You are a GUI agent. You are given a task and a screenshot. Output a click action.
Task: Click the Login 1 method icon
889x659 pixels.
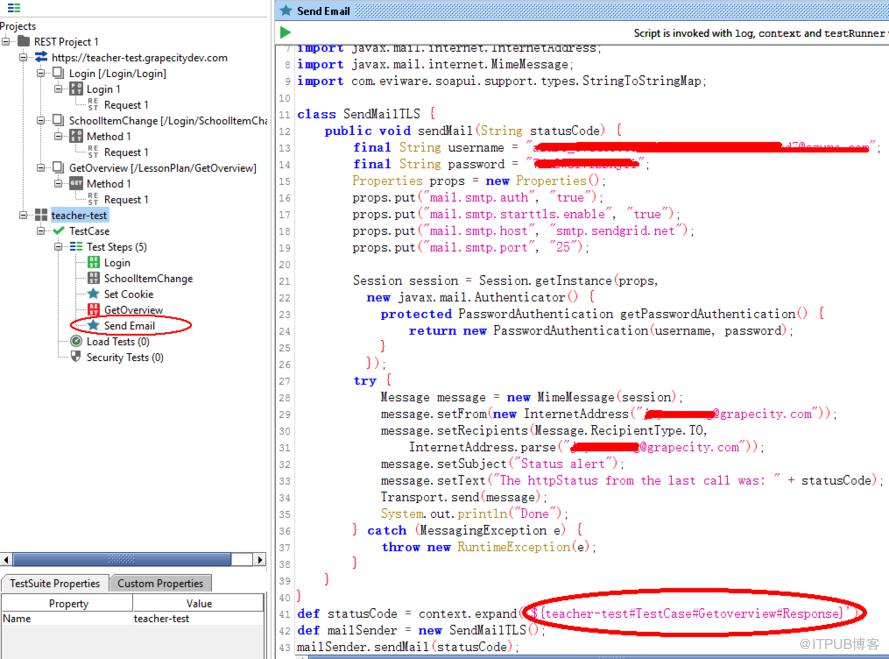point(76,89)
